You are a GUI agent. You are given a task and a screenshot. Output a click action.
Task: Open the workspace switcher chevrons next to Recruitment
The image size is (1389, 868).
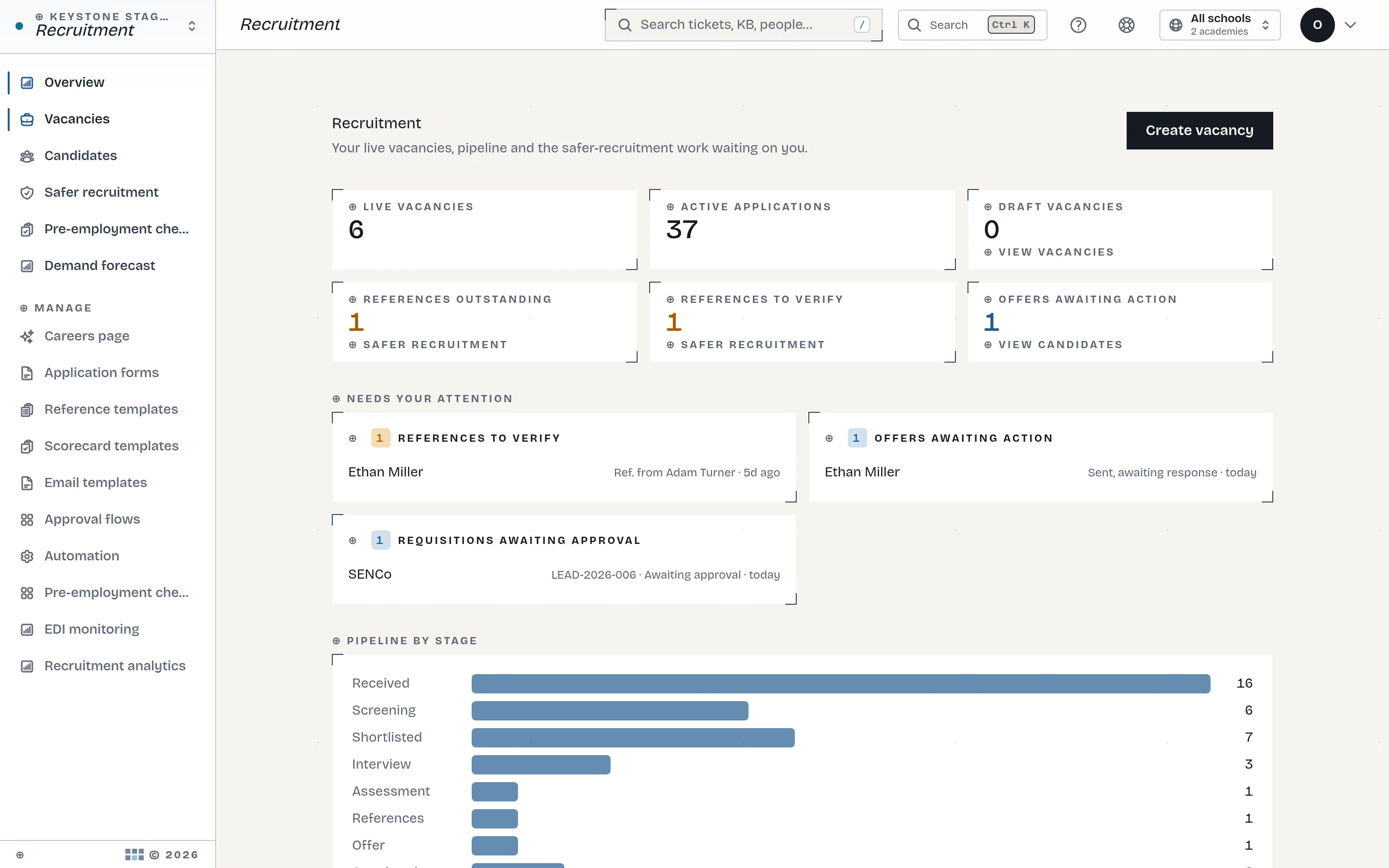pos(191,27)
